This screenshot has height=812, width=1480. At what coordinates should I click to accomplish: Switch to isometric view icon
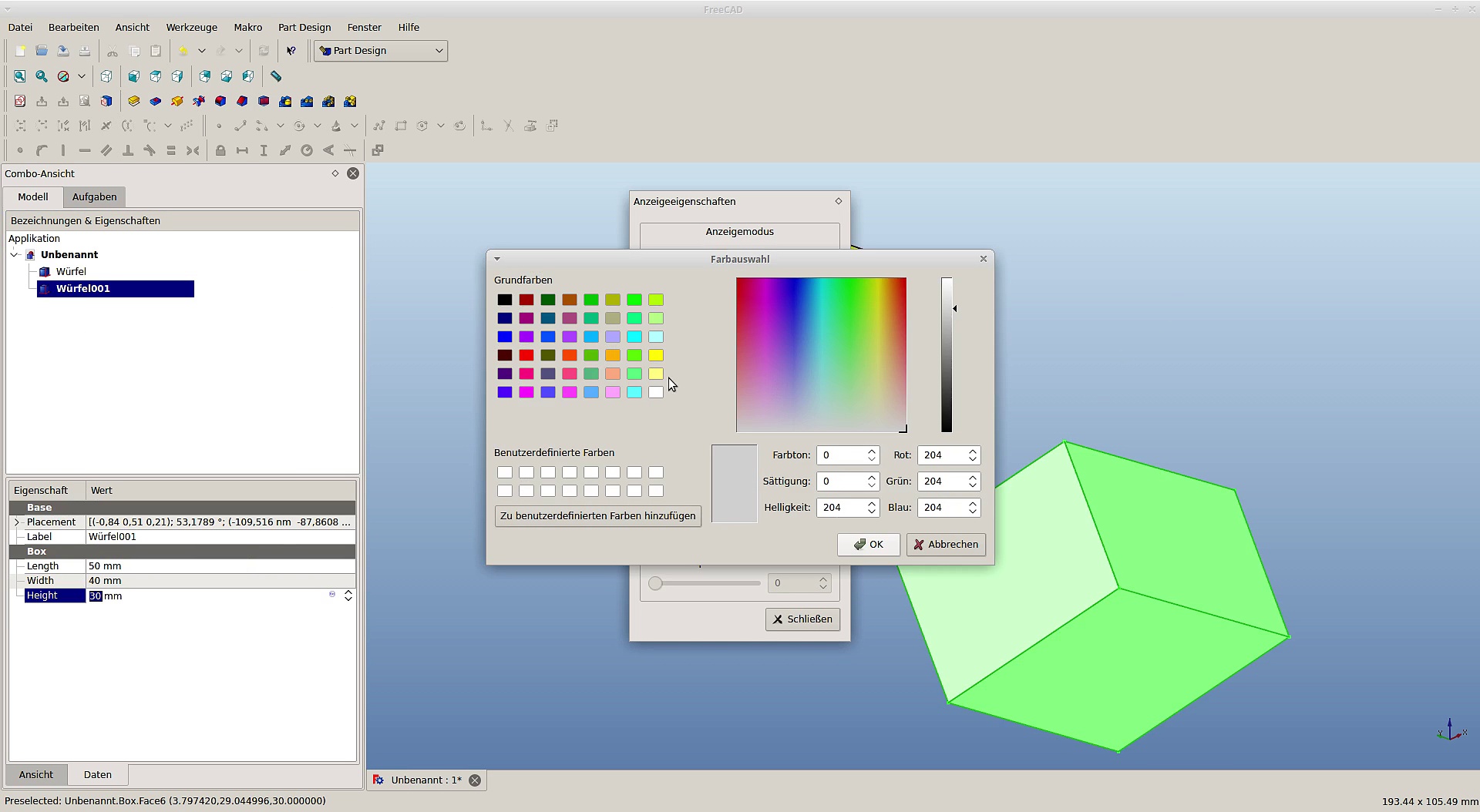point(106,76)
